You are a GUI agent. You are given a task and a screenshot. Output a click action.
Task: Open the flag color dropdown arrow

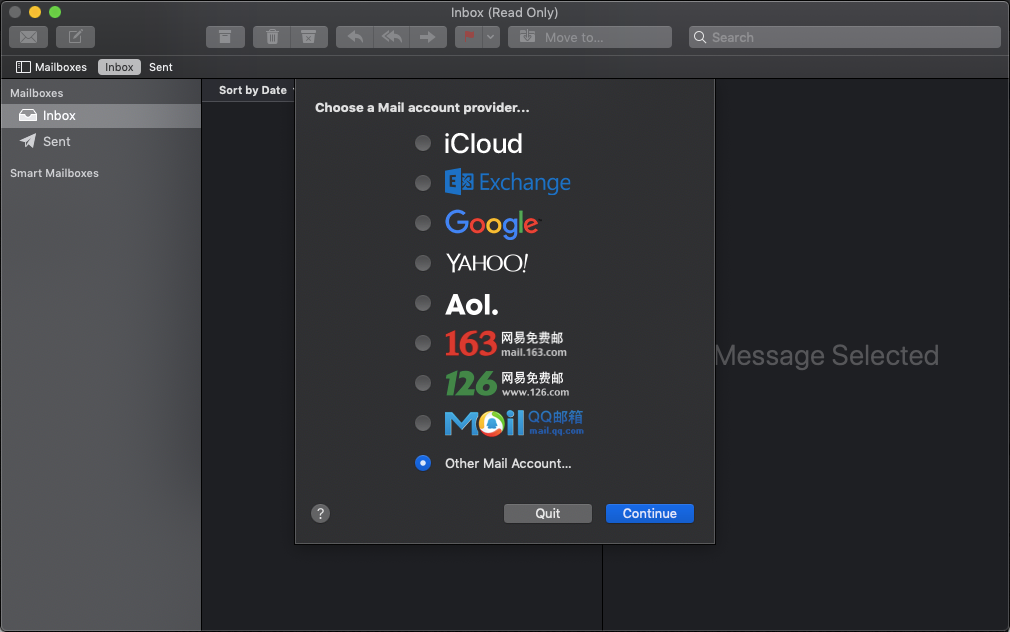coord(491,37)
